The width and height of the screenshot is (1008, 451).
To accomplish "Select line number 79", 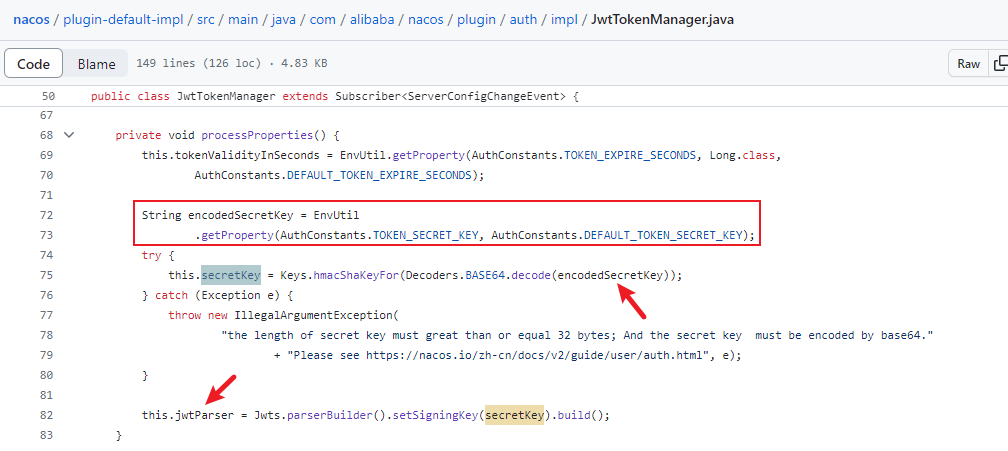I will [x=46, y=355].
